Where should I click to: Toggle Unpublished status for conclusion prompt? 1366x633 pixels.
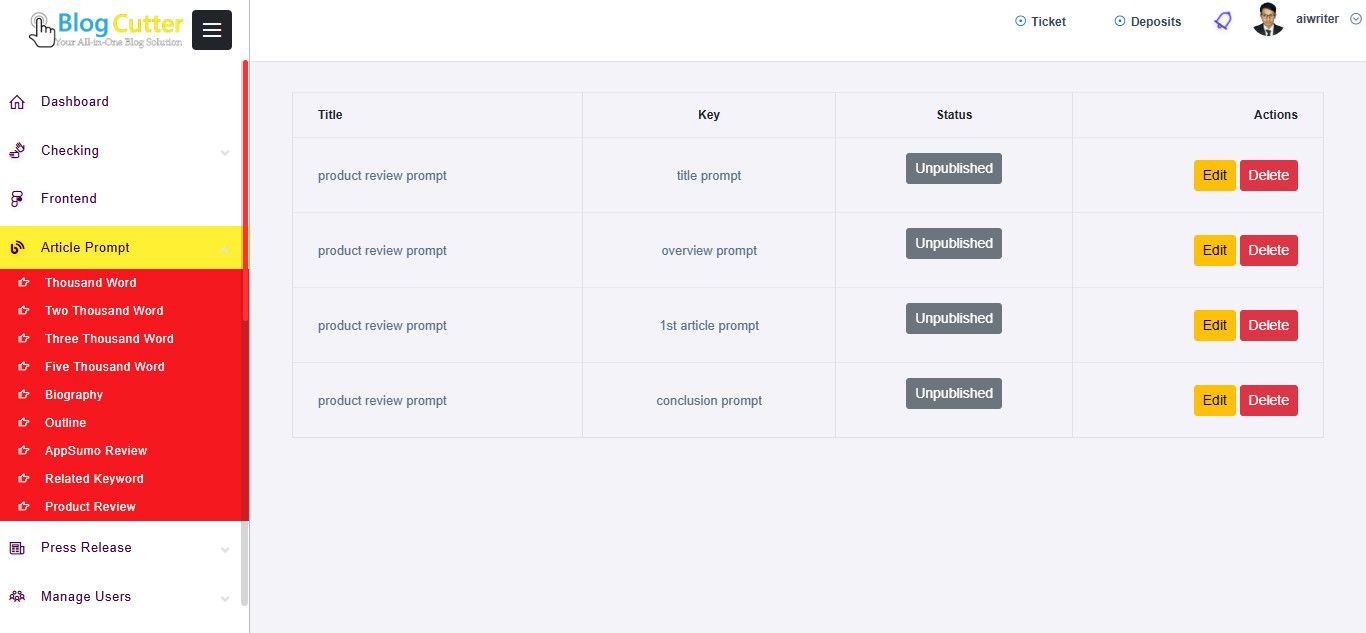pos(953,394)
